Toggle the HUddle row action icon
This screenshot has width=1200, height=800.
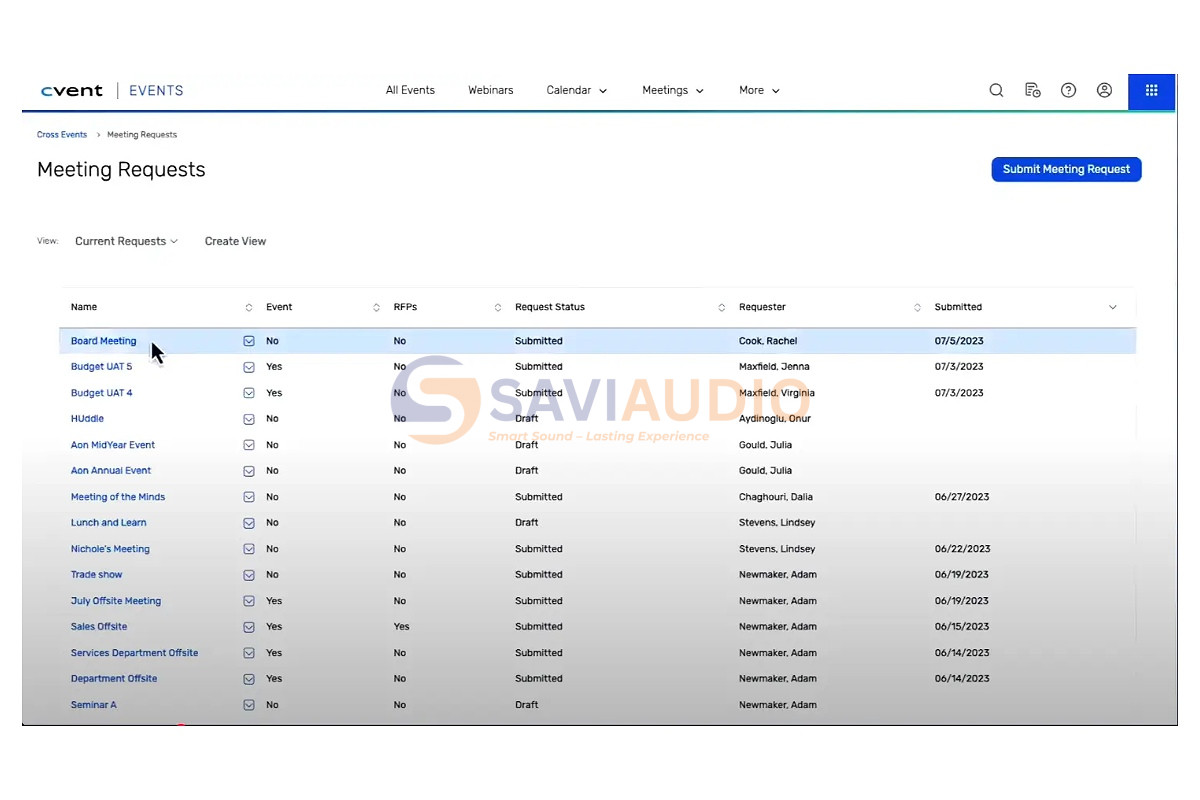tap(249, 419)
